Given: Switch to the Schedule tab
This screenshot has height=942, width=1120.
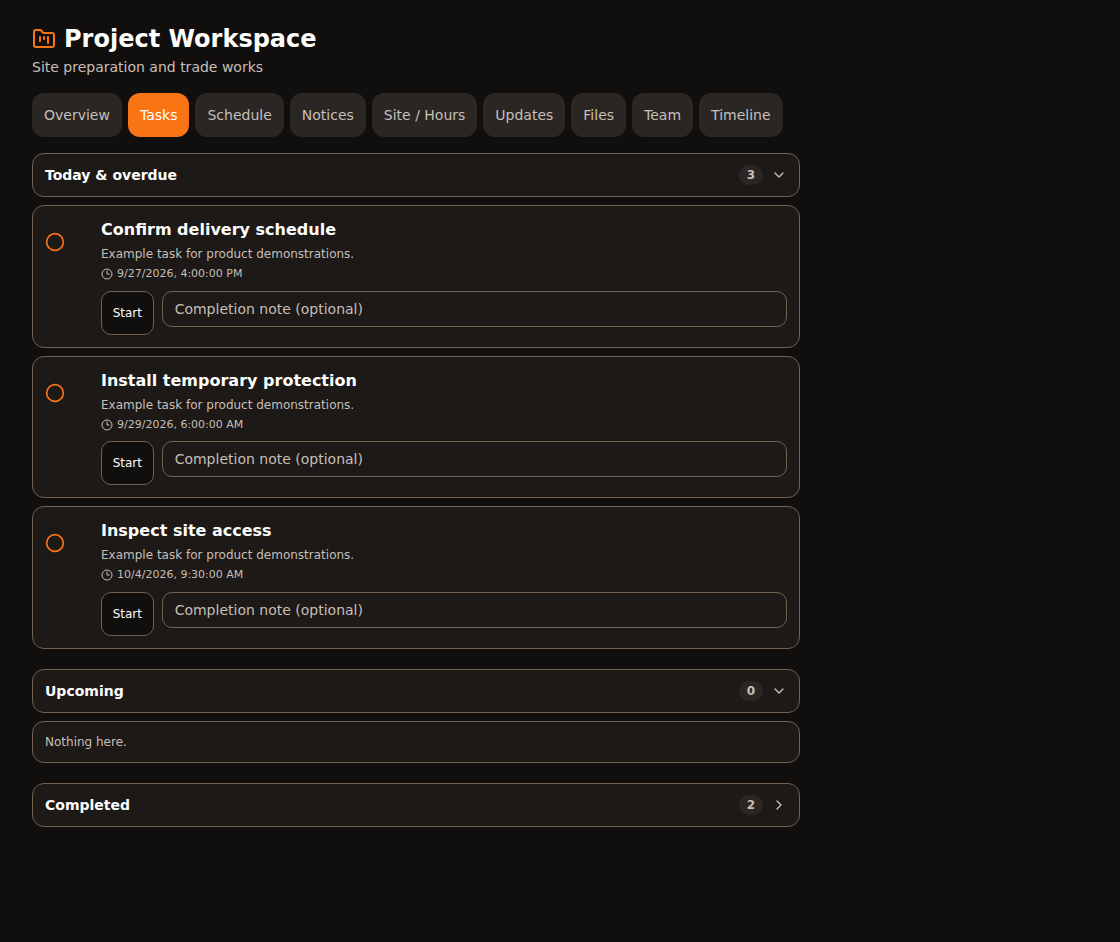Looking at the screenshot, I should tap(239, 115).
